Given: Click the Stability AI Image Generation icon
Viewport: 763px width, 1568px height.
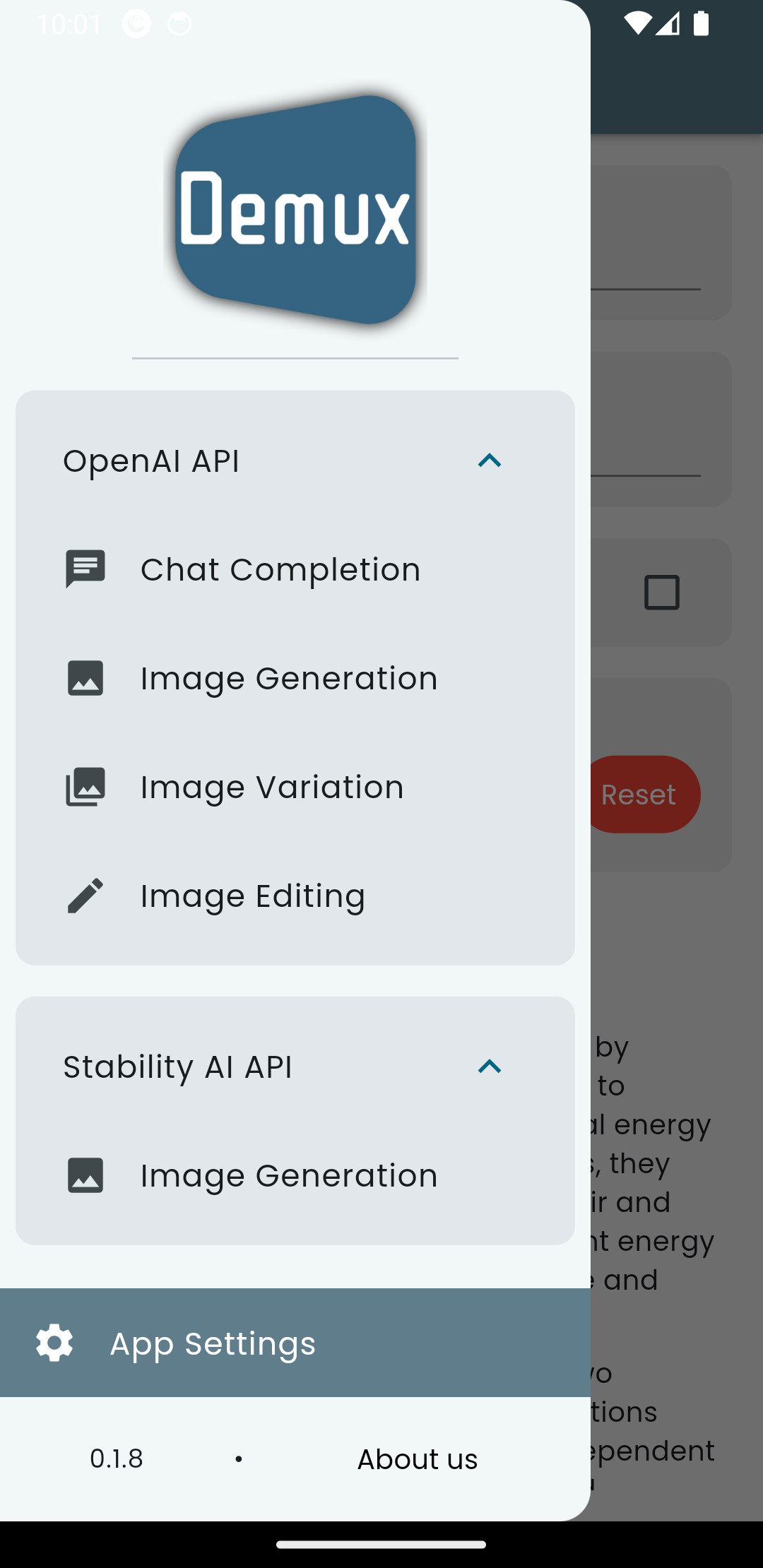Looking at the screenshot, I should (85, 1175).
